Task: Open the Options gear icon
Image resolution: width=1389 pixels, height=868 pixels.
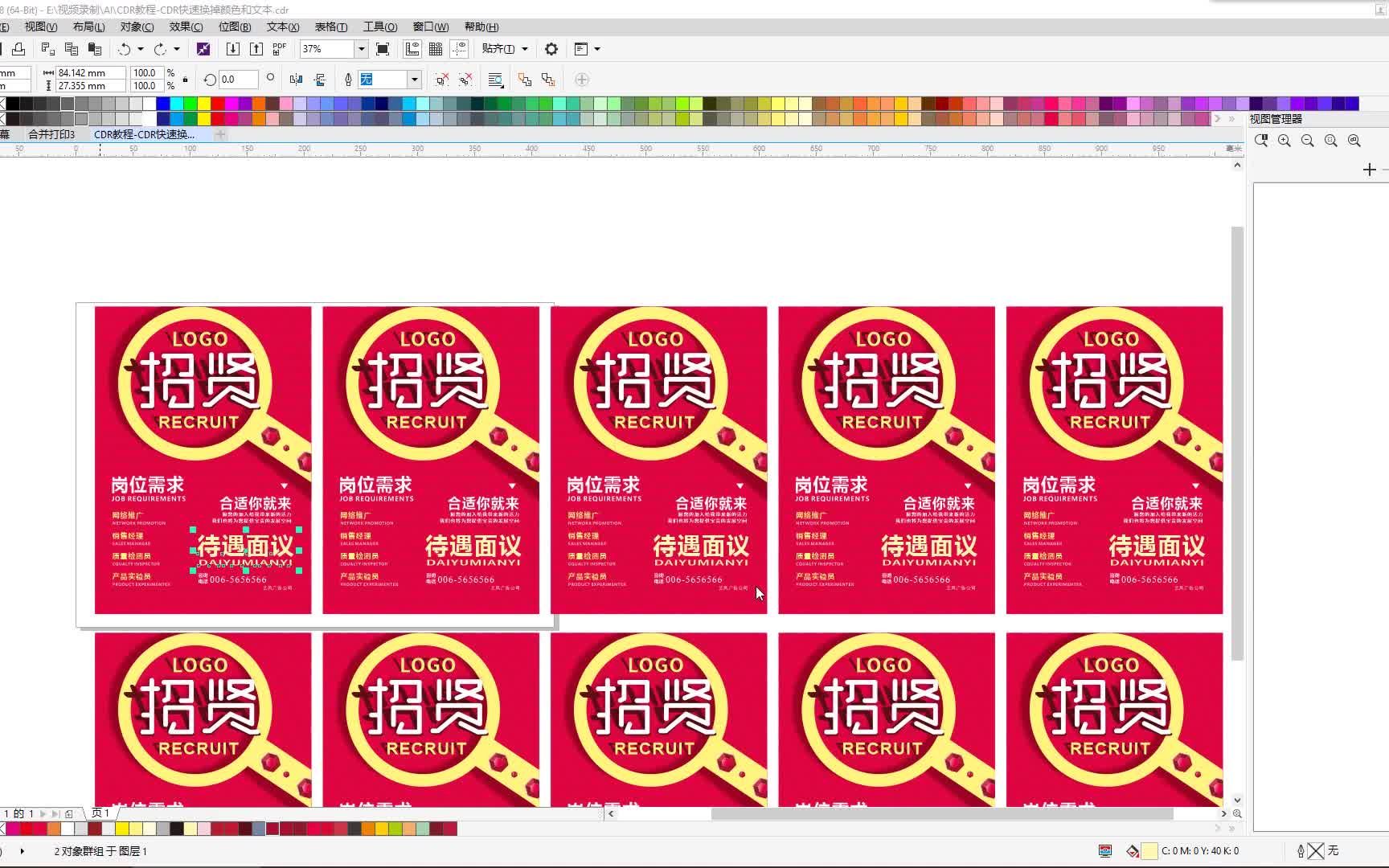Action: [x=551, y=49]
